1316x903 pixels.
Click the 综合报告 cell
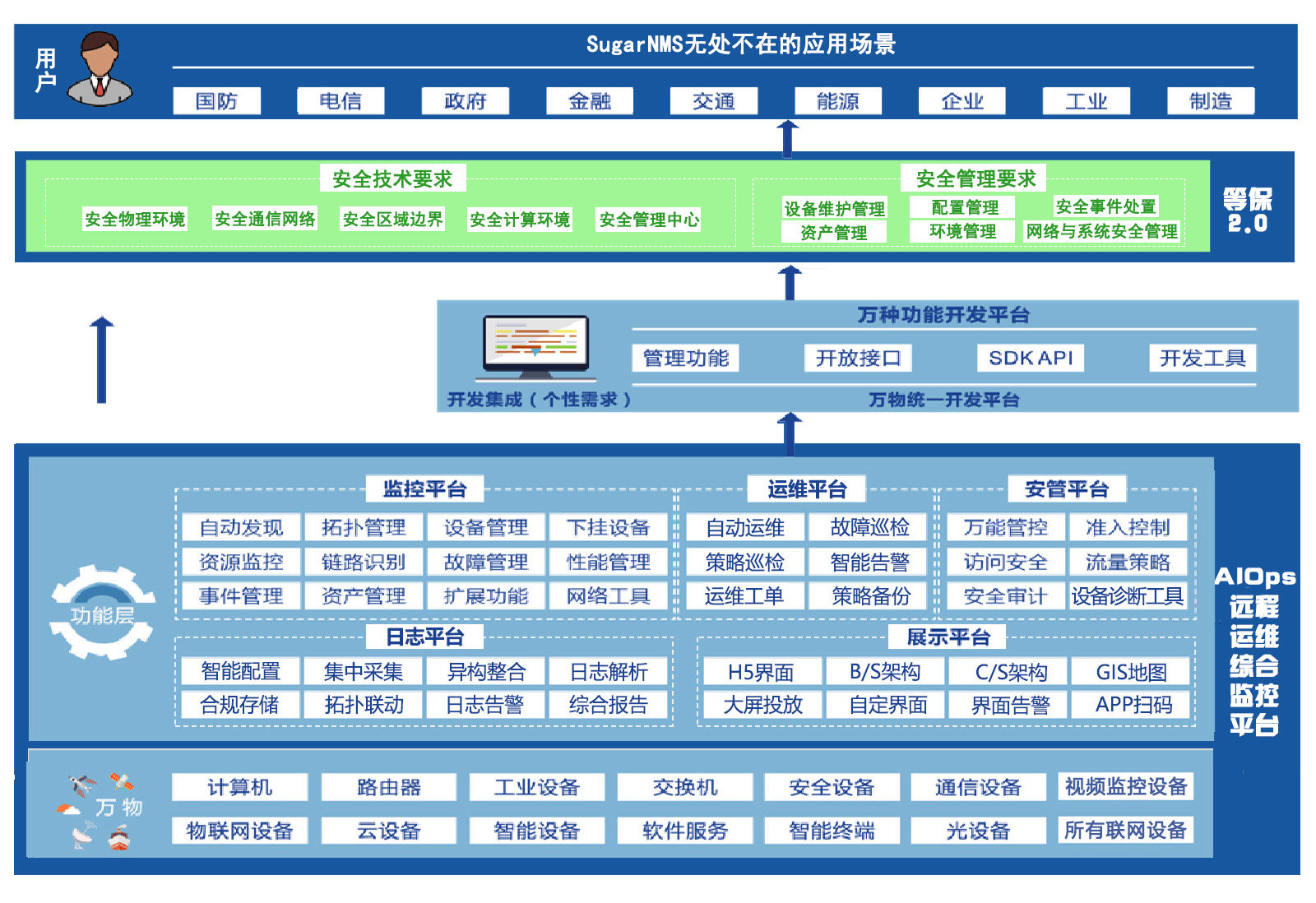click(x=609, y=705)
